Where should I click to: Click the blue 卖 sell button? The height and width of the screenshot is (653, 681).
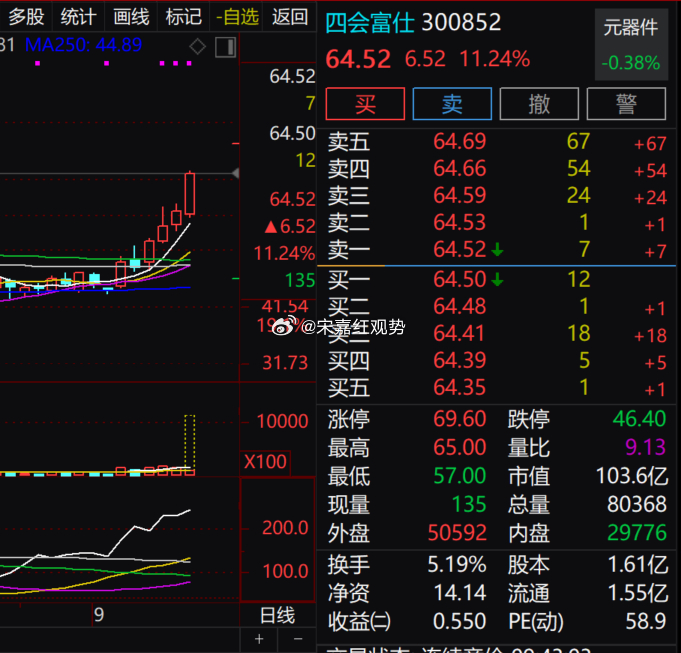tap(452, 104)
